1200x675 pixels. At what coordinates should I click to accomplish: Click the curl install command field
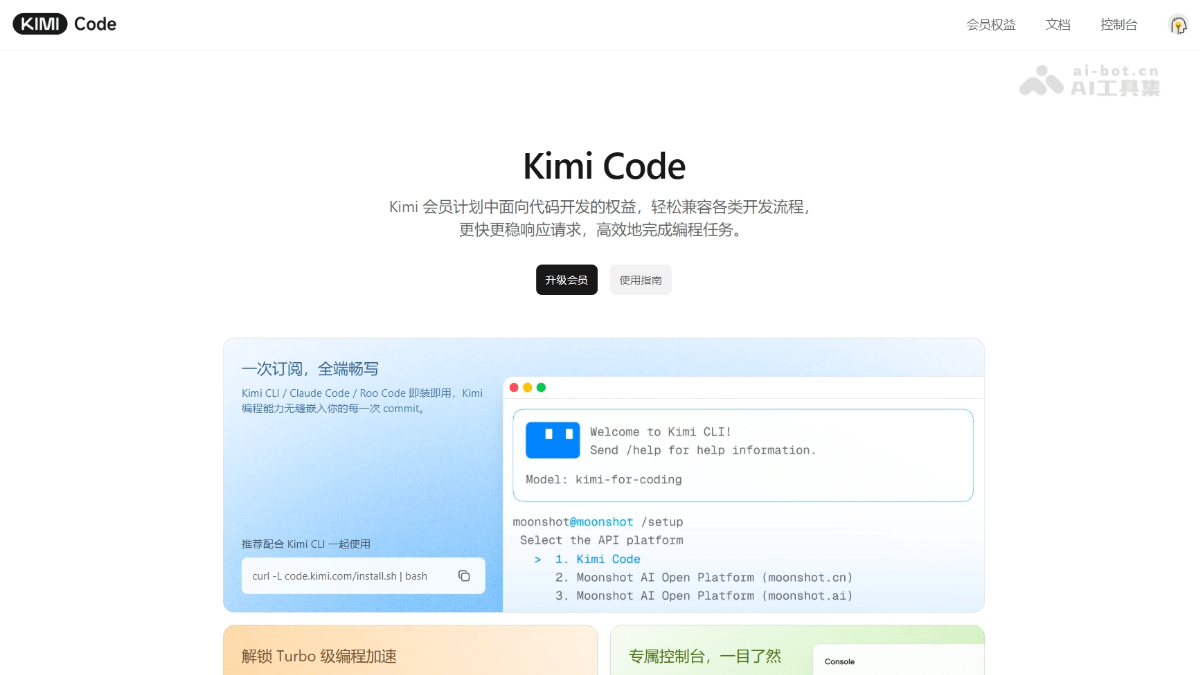tap(363, 576)
